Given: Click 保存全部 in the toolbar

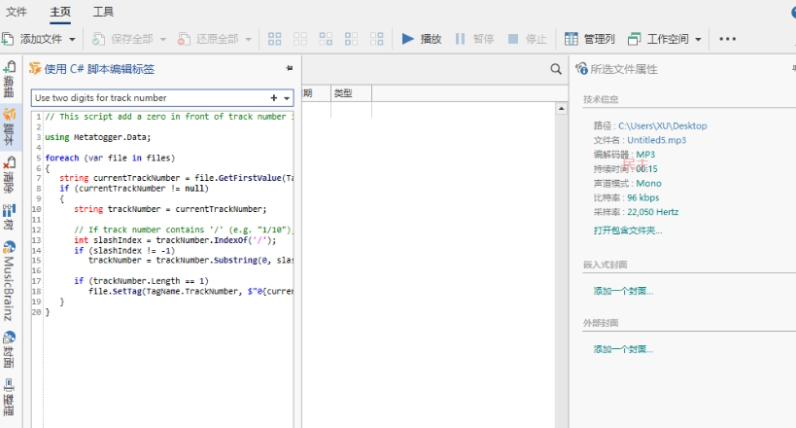Looking at the screenshot, I should click(x=123, y=39).
